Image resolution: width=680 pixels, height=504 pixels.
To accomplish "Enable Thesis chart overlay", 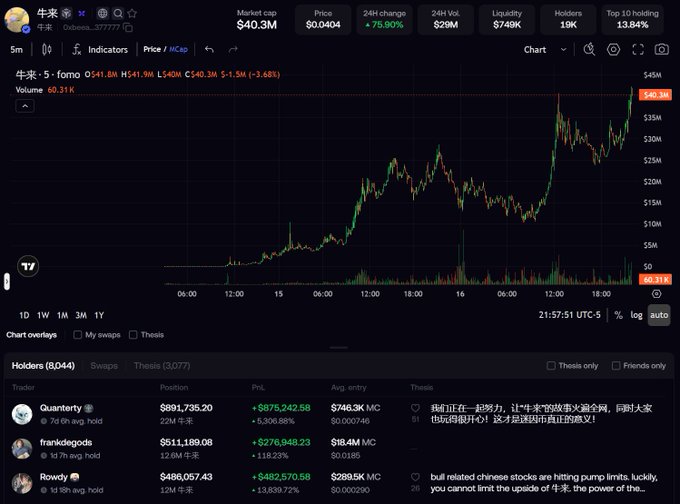I will coord(133,335).
